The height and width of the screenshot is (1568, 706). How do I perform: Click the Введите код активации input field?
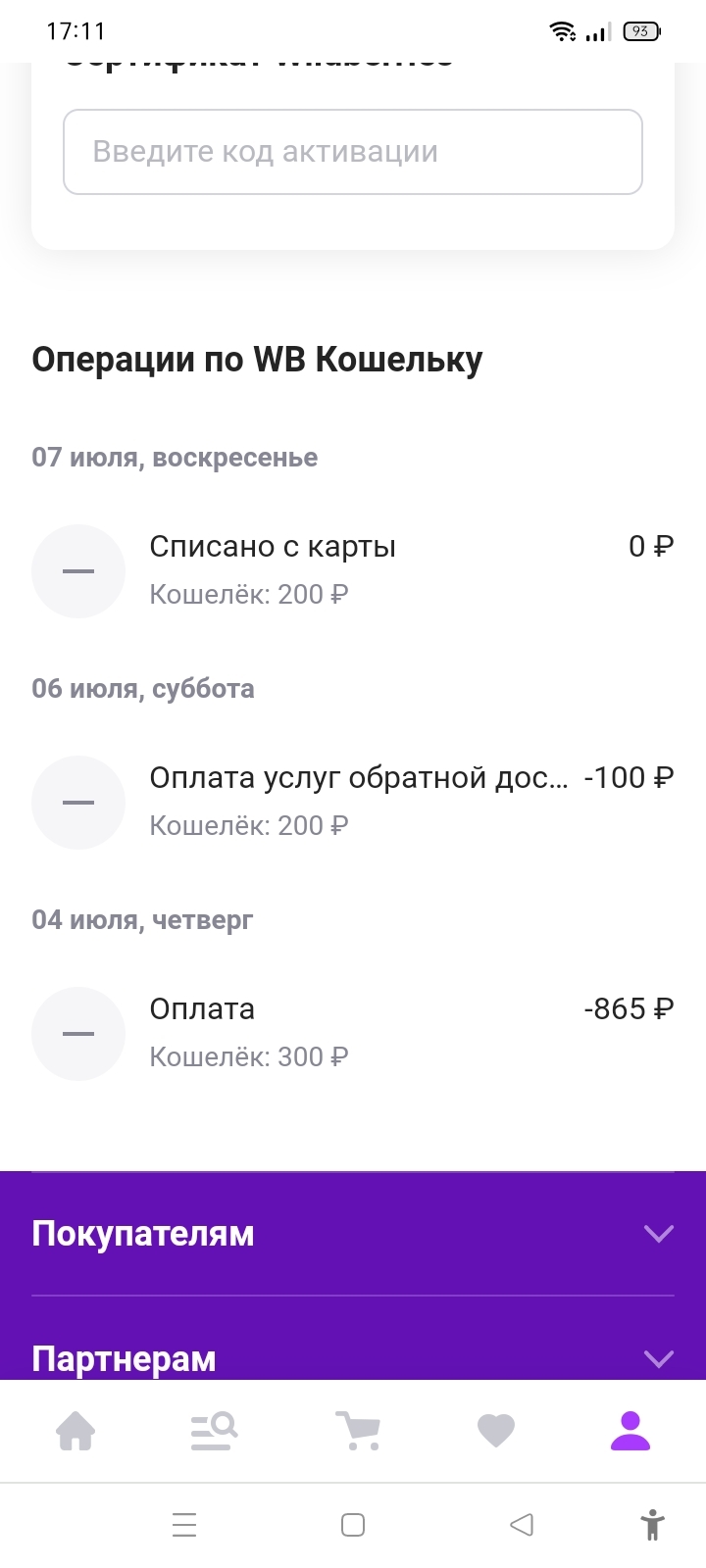353,152
